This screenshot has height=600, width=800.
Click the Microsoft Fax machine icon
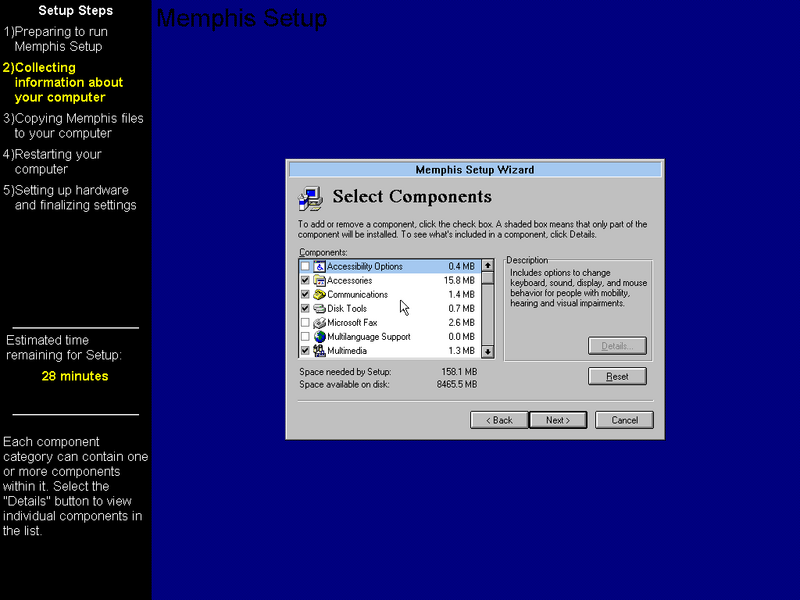319,322
